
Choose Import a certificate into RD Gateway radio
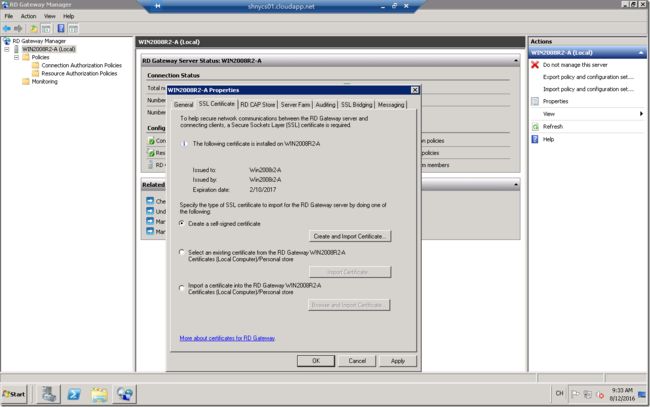coord(182,288)
